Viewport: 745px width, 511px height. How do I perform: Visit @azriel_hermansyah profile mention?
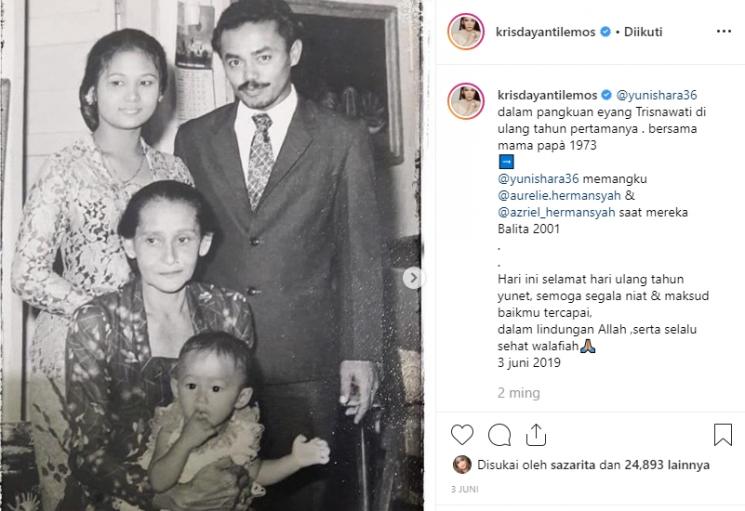pyautogui.click(x=556, y=212)
